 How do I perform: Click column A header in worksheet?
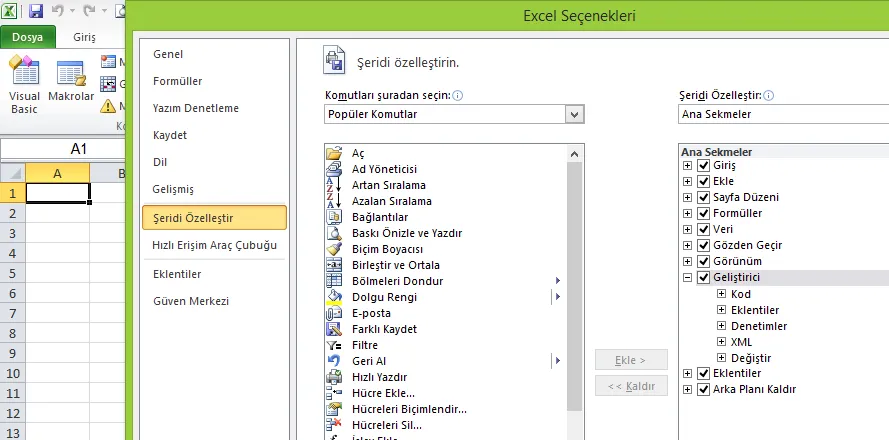point(57,174)
